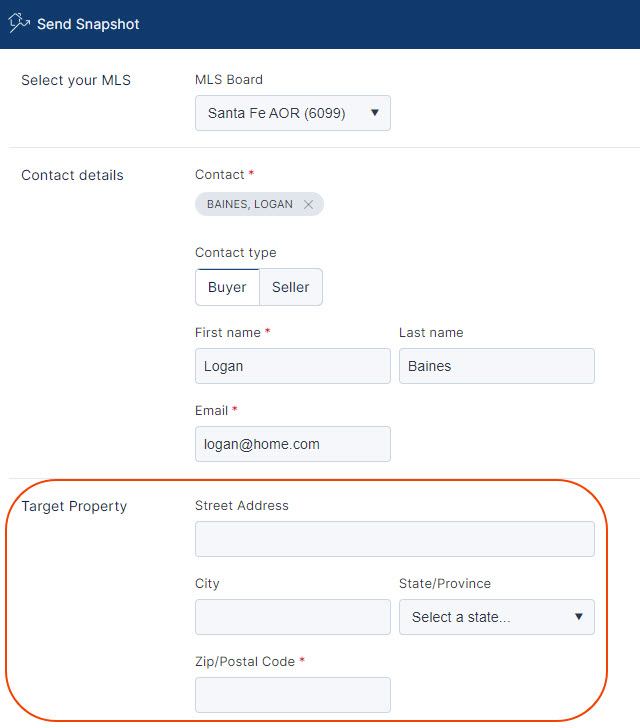Select Seller contact type
640x728 pixels.
pyautogui.click(x=291, y=287)
